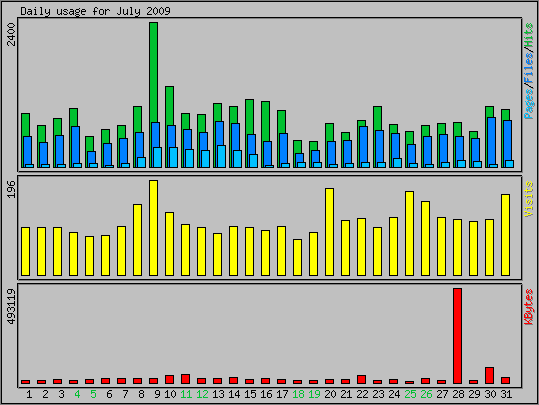
Task: Click the day 9 axis label
Action: click(157, 394)
